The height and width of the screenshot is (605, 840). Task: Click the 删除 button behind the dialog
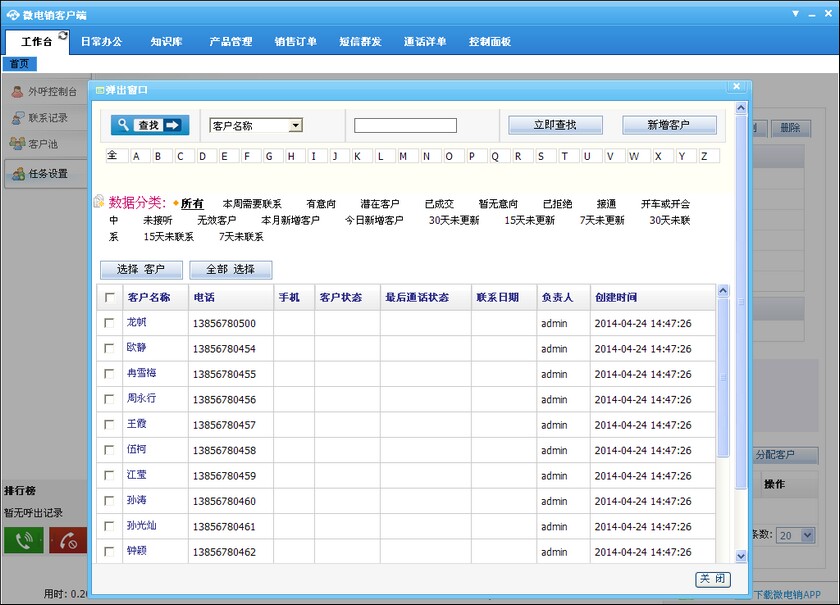[x=790, y=128]
